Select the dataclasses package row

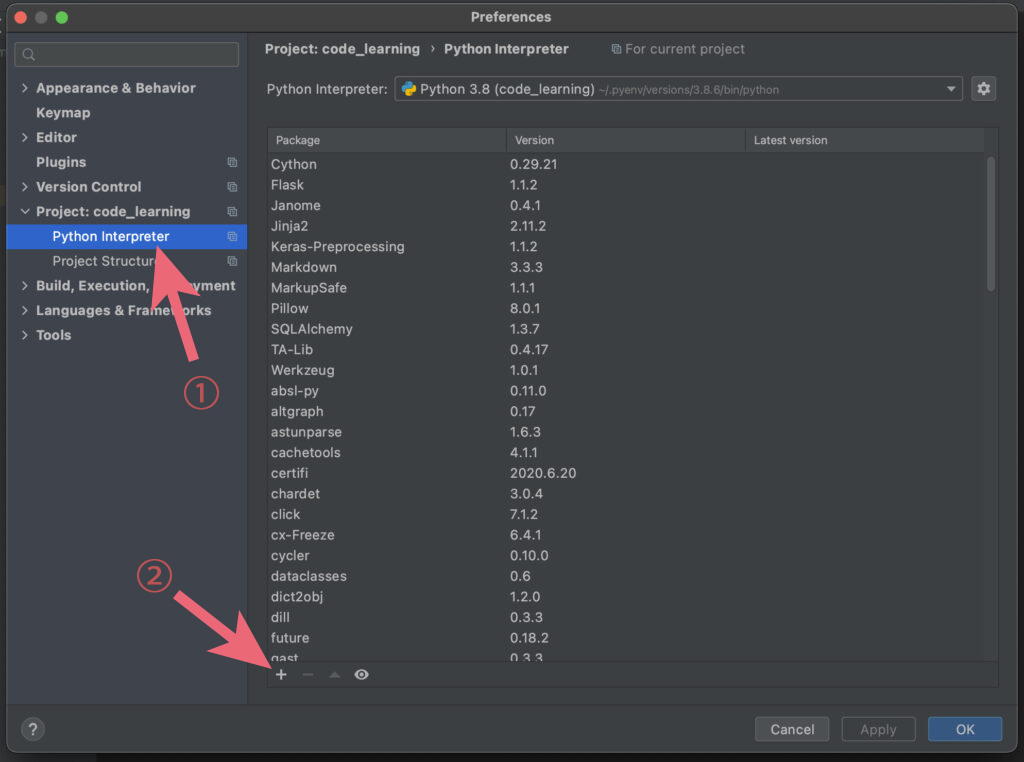point(626,576)
